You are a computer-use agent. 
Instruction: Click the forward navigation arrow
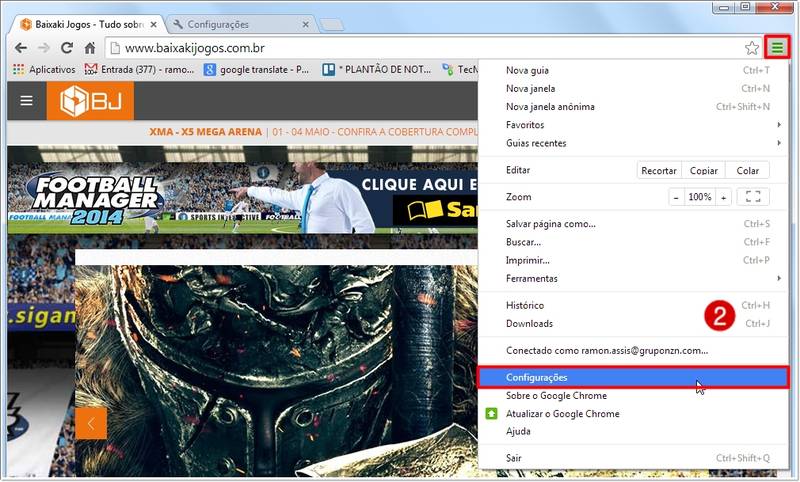tap(44, 48)
